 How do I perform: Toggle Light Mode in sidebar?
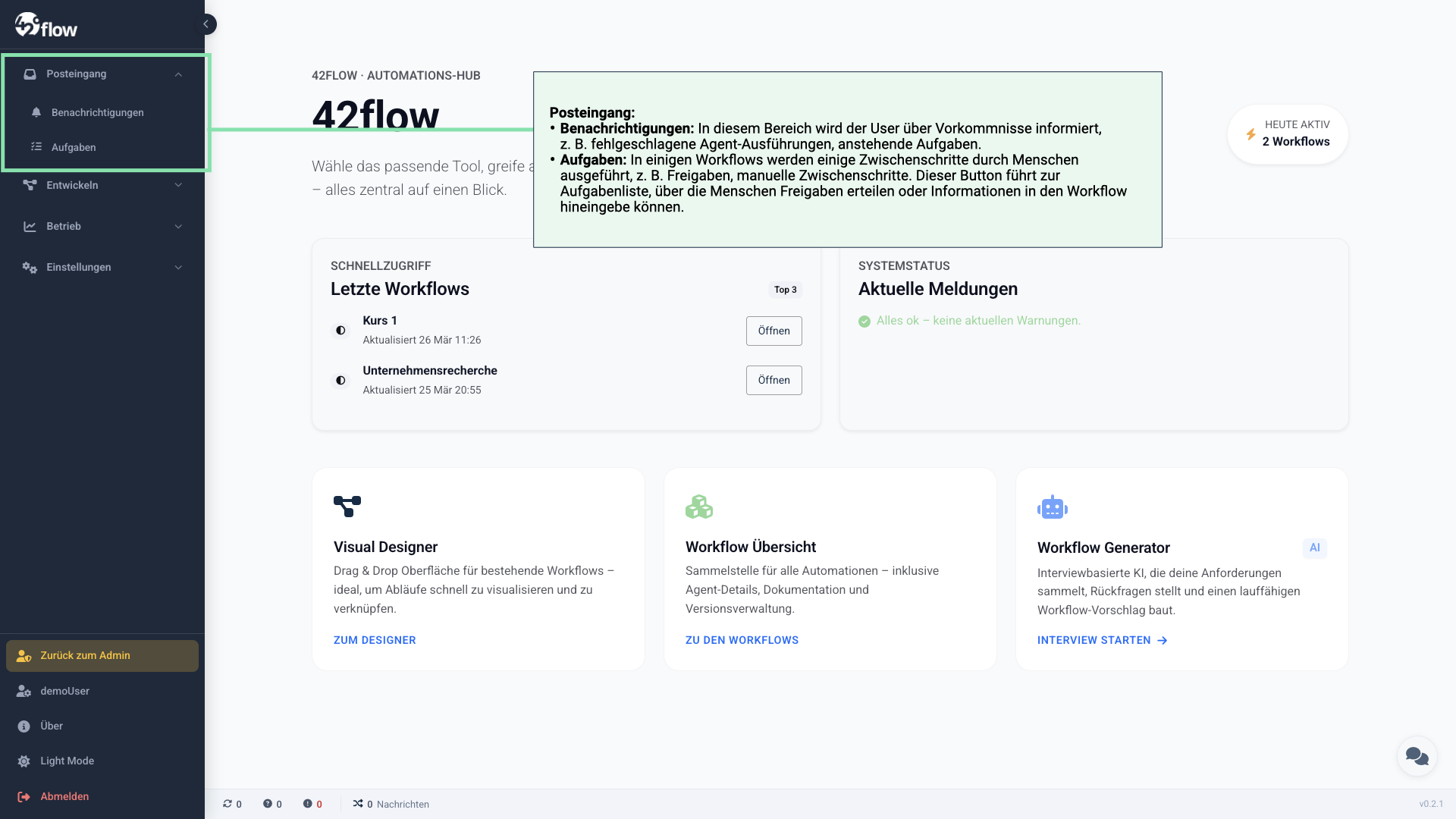click(67, 761)
